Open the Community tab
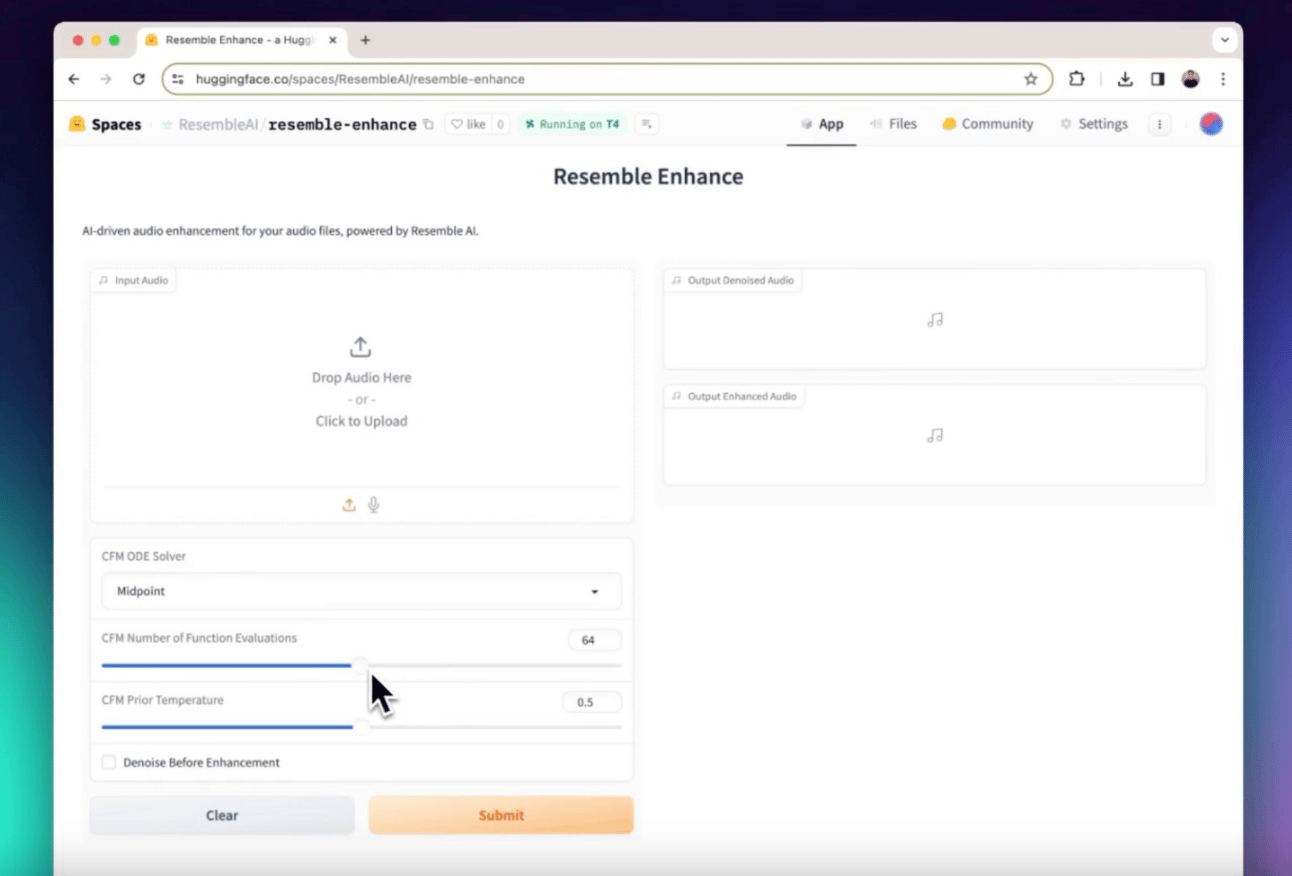Screen dimensions: 1292x876 pyautogui.click(x=988, y=124)
